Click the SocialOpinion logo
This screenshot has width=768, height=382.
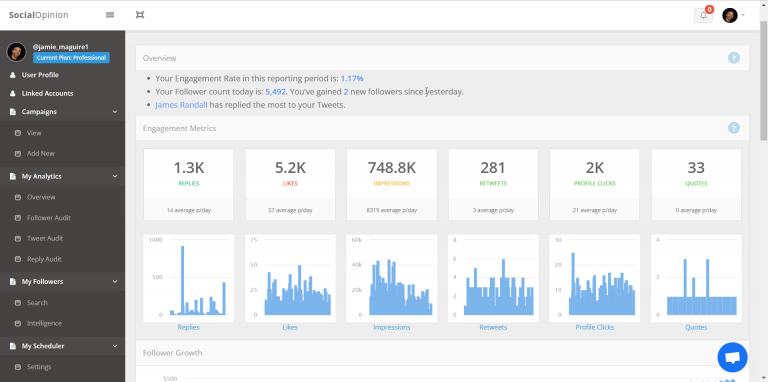tap(39, 15)
